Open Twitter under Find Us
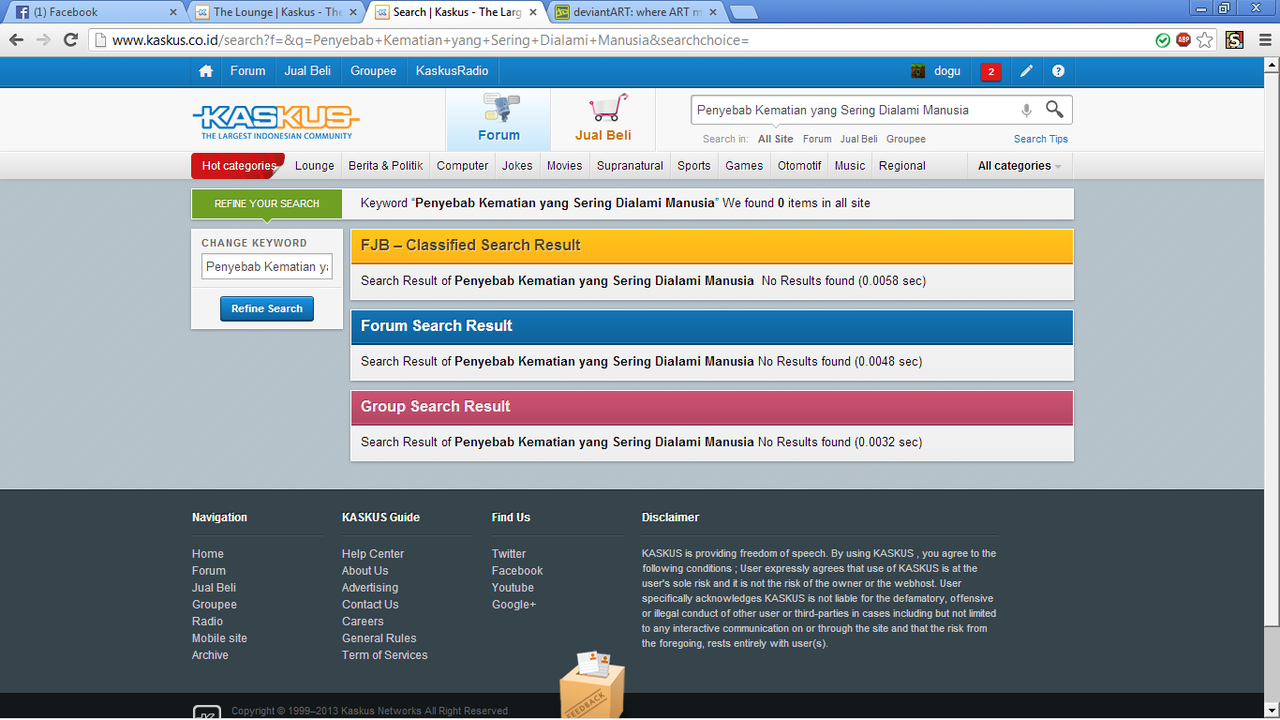Image resolution: width=1280 pixels, height=720 pixels. pyautogui.click(x=509, y=554)
